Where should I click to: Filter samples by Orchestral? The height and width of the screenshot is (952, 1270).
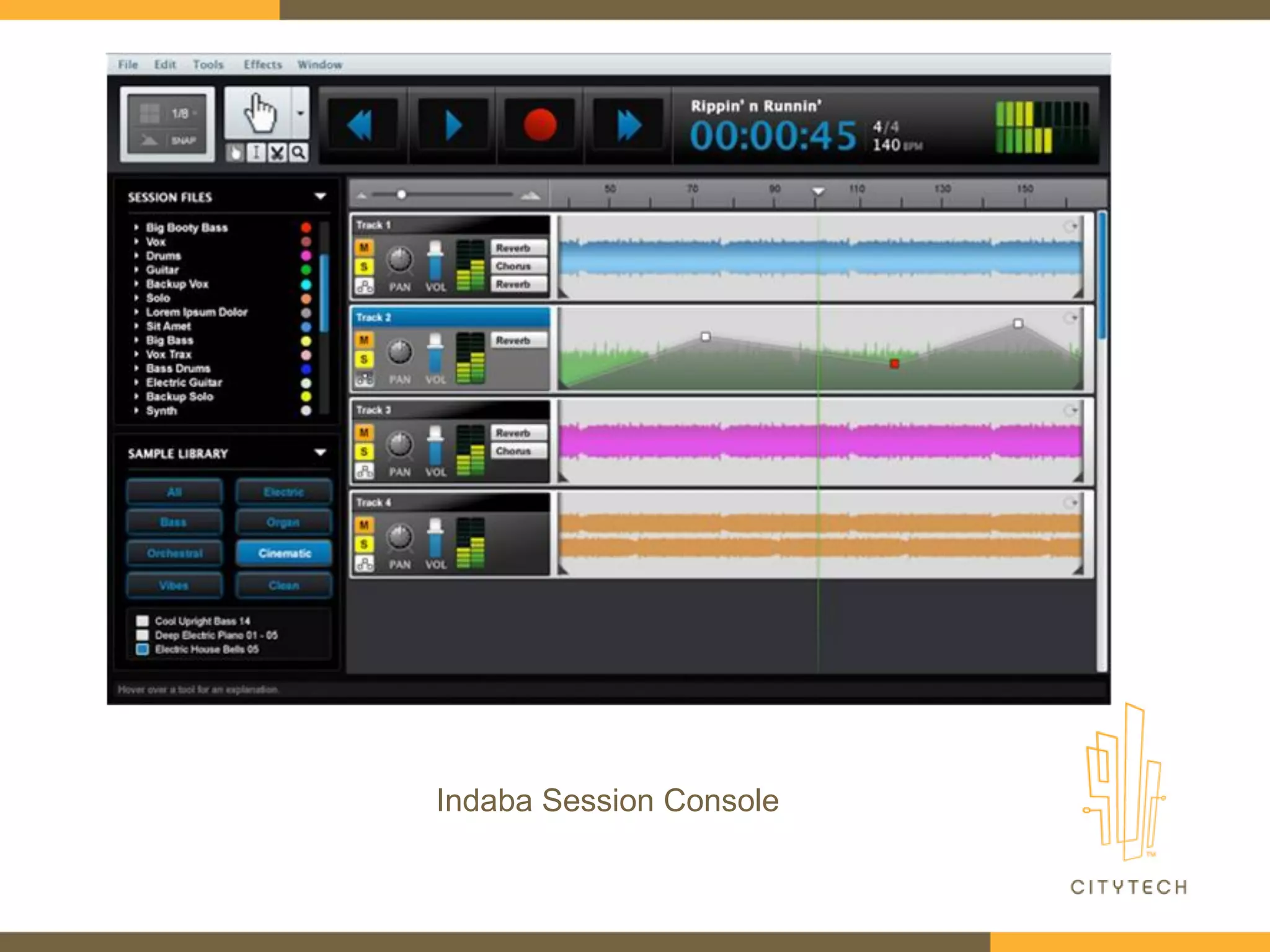coord(175,553)
